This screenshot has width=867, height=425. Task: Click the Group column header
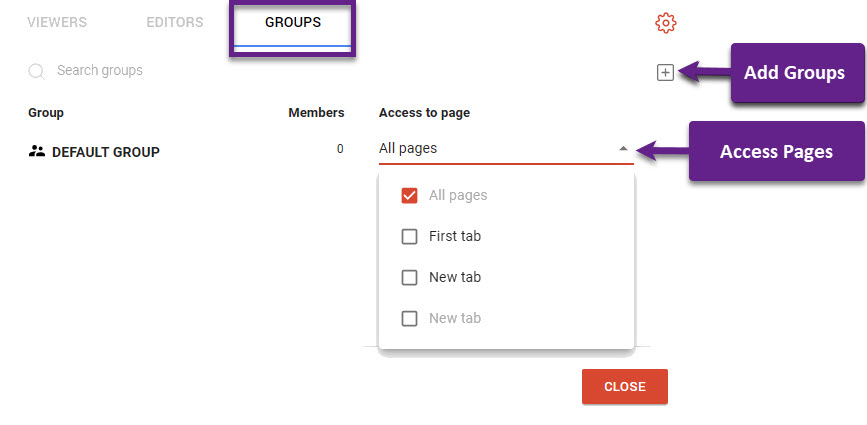46,113
